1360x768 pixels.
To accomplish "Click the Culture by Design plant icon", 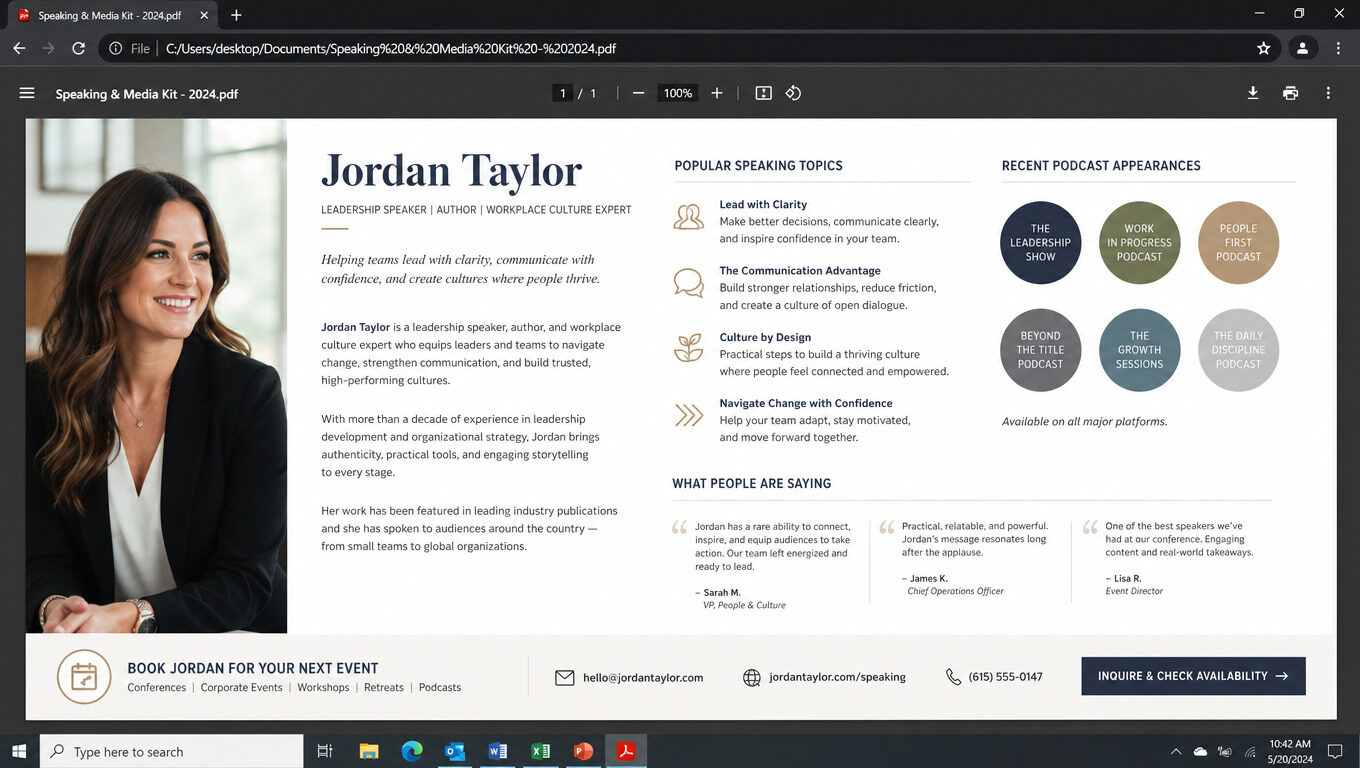I will click(689, 348).
